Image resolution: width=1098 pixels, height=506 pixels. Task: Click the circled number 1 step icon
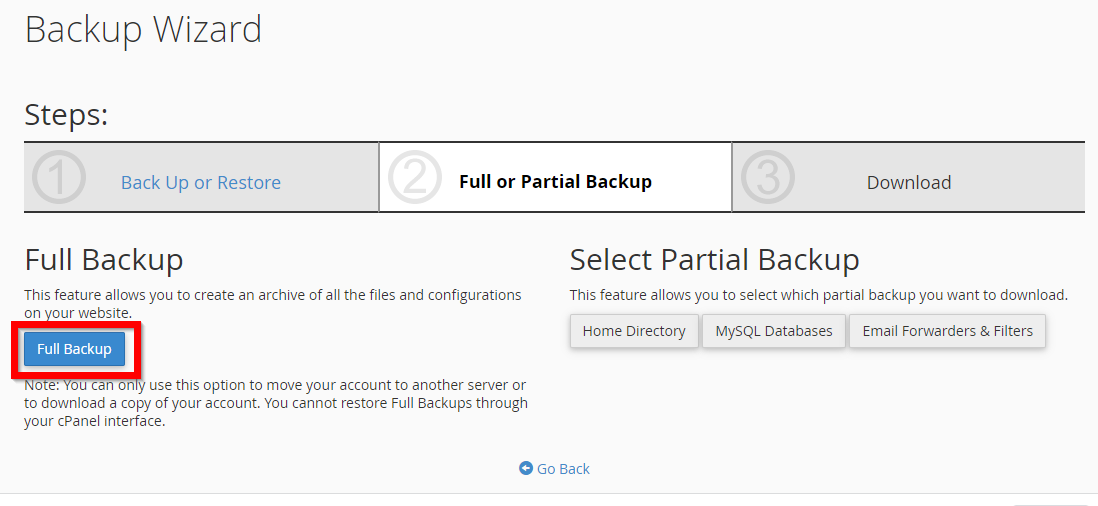59,177
